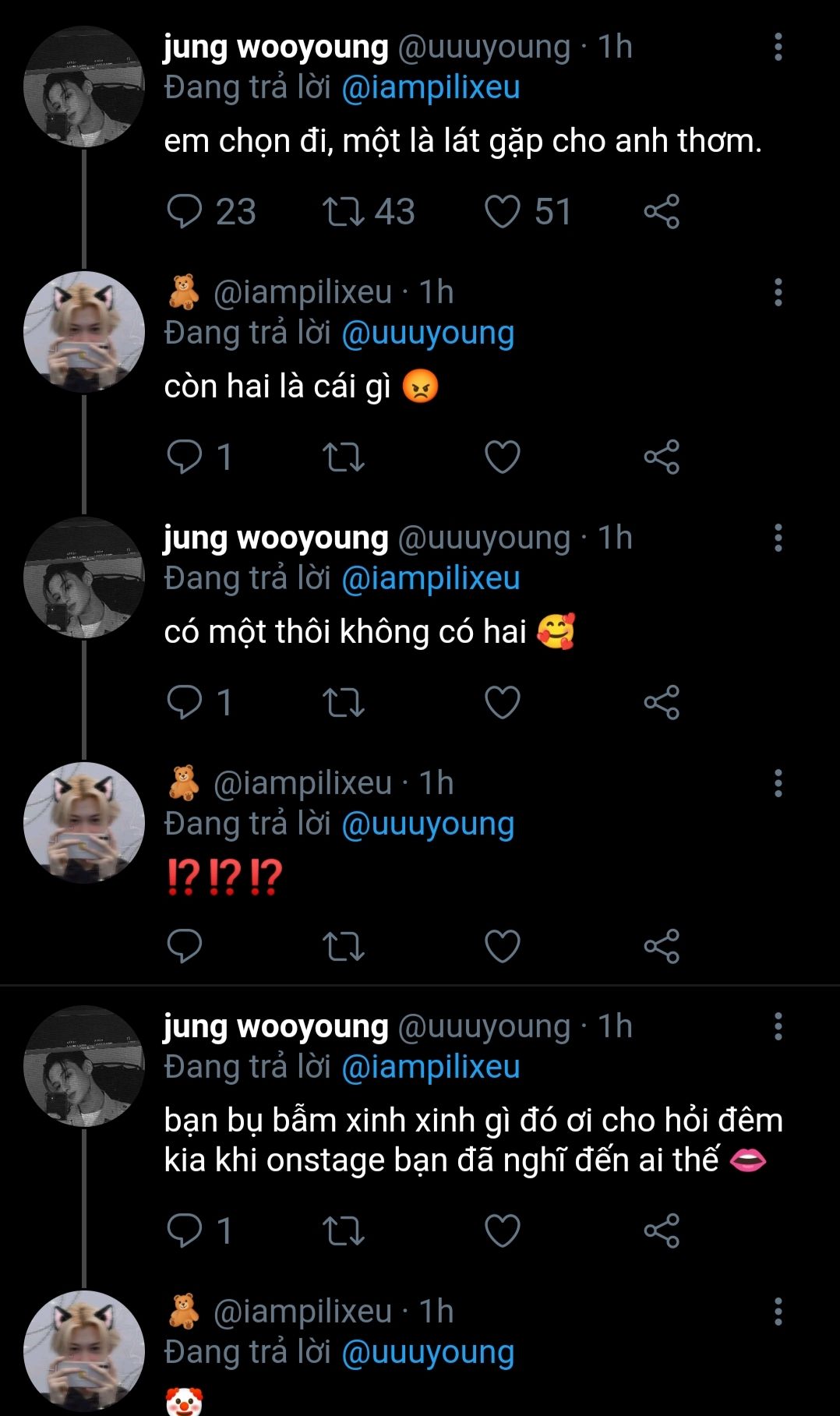Open the cat-ear avatar on the "!?!?!?" tweet

click(x=84, y=822)
